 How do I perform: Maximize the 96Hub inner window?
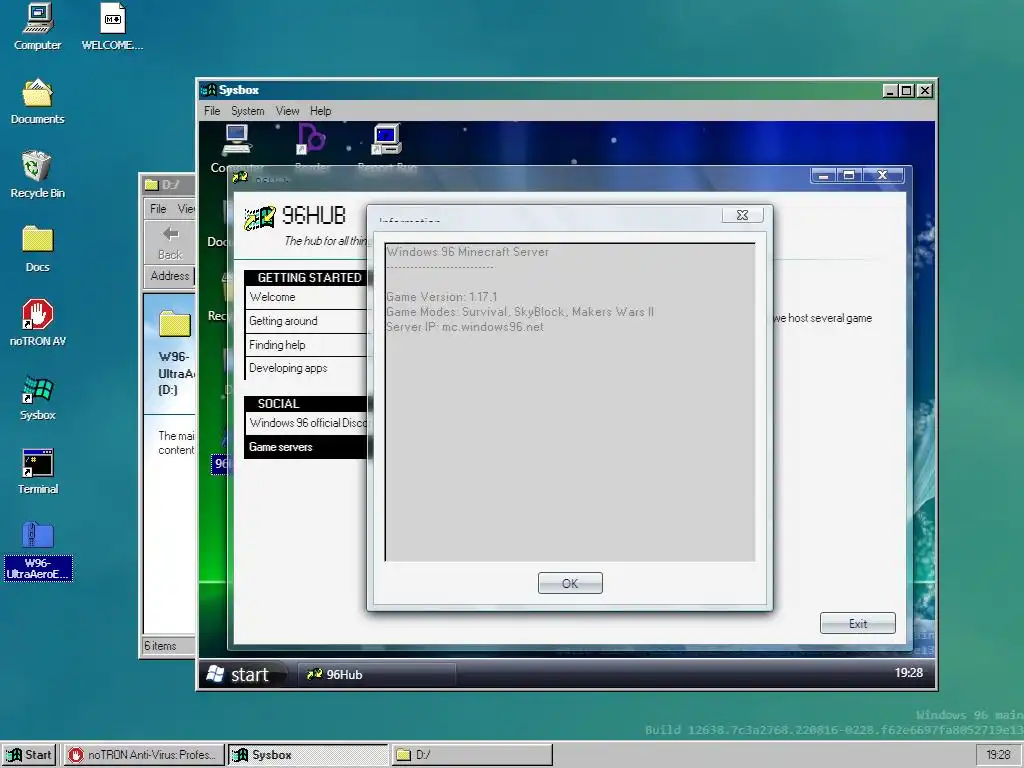click(x=849, y=175)
